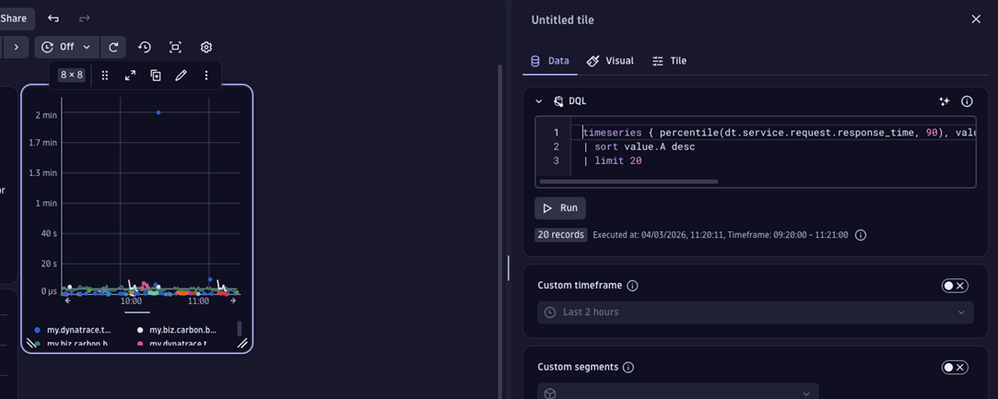This screenshot has height=399, width=998.
Task: Click the DQL query sparkle assistant icon
Action: (x=945, y=101)
